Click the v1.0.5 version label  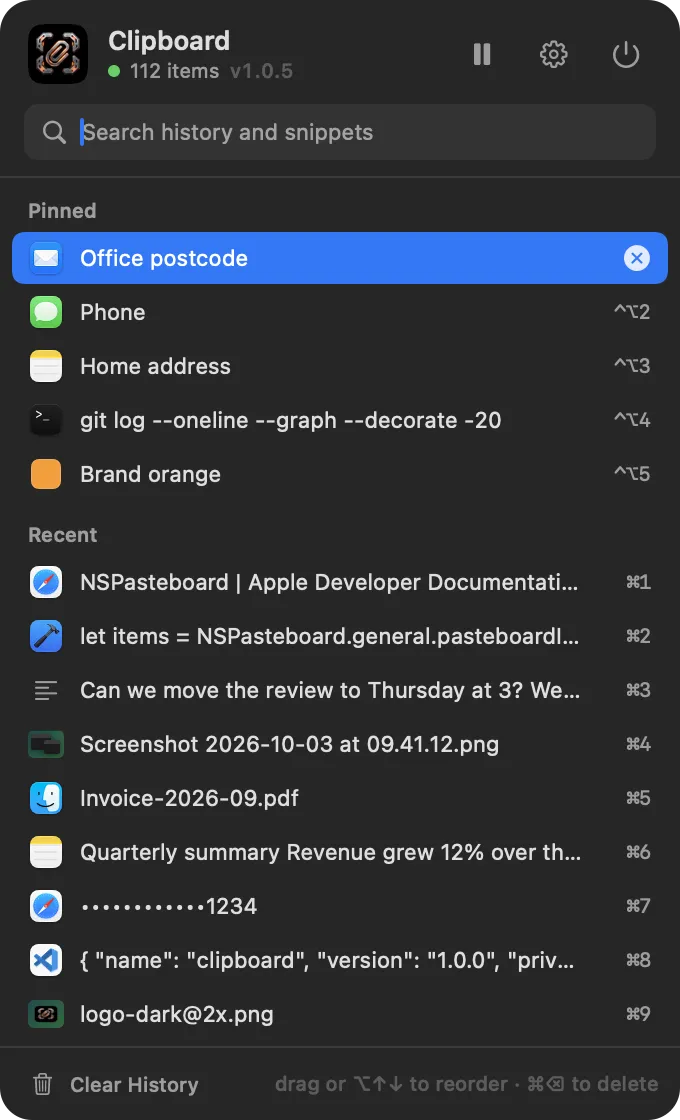[261, 71]
